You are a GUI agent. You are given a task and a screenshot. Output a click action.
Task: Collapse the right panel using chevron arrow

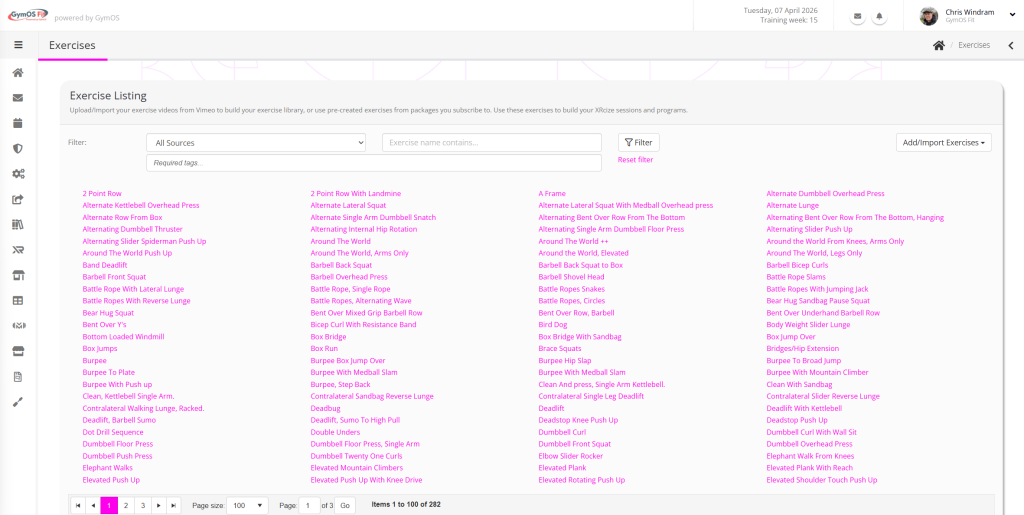click(1010, 45)
